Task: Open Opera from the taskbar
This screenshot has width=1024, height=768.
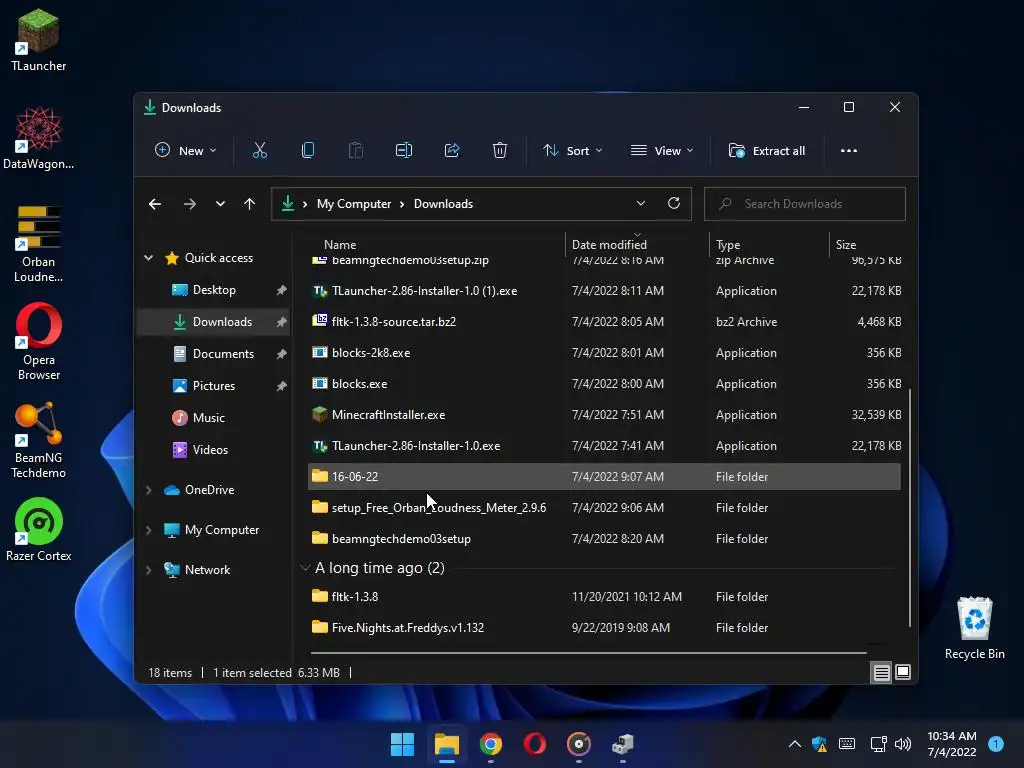Action: (x=534, y=744)
